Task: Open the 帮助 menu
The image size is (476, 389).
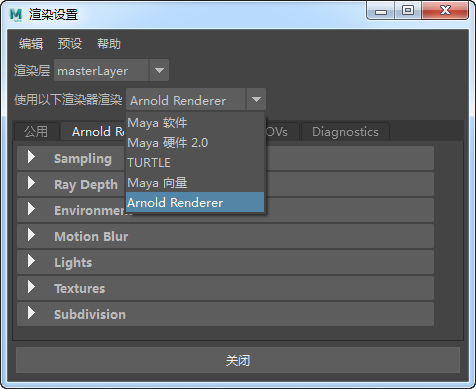Action: (109, 44)
